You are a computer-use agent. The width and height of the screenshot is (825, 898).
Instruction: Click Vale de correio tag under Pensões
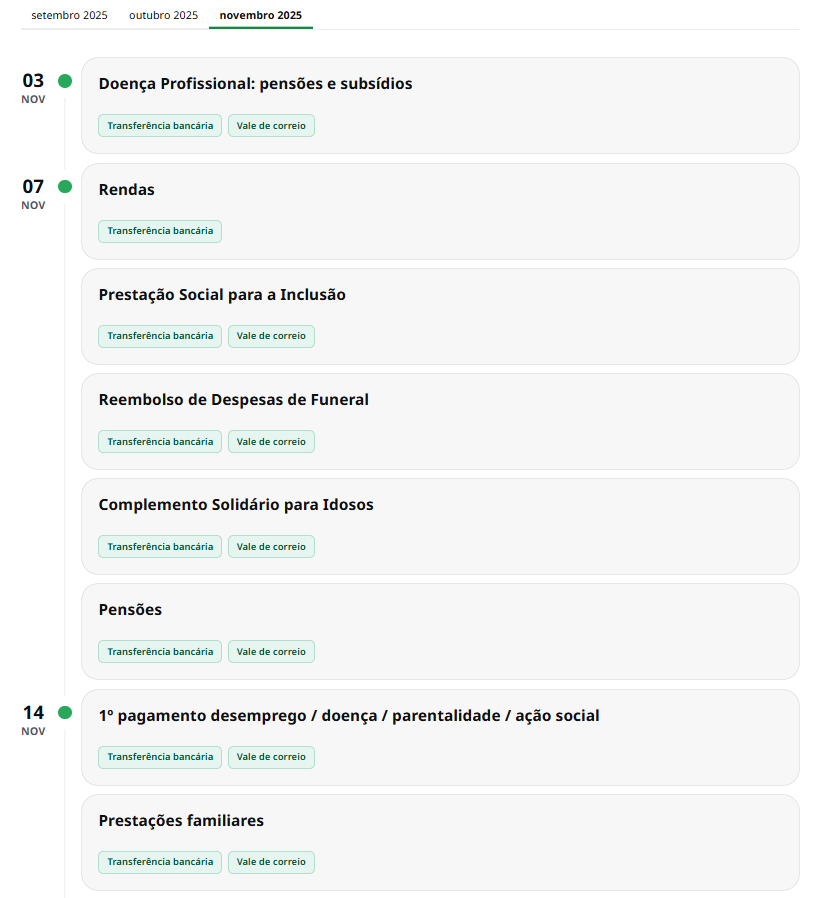[271, 652]
